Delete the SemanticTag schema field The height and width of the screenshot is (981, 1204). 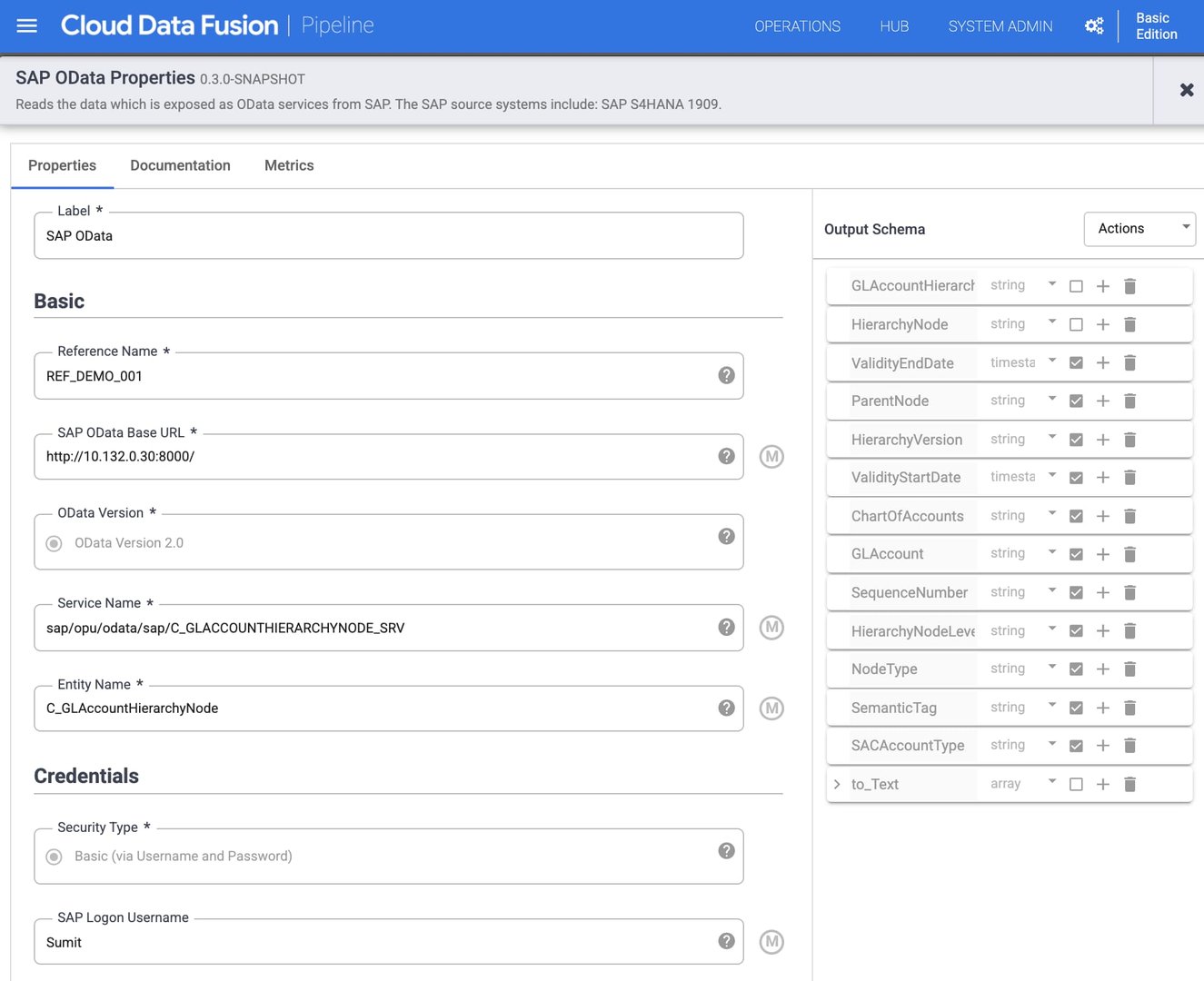1129,707
